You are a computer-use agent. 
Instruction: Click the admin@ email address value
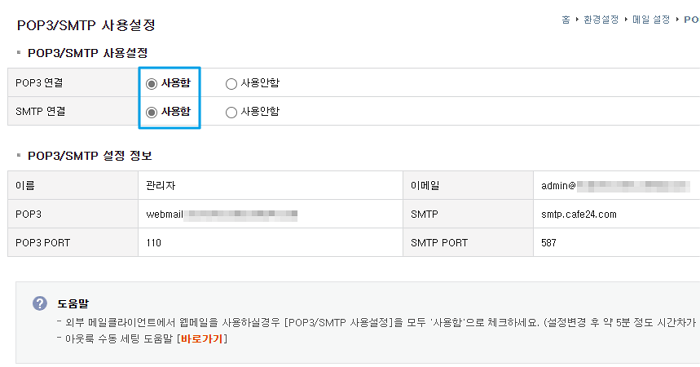616,186
